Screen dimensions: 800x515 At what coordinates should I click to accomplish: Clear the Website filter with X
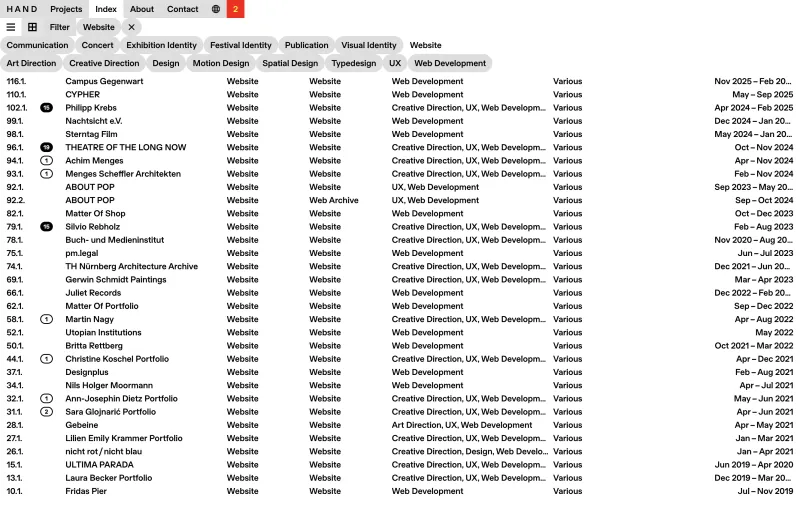pos(131,27)
